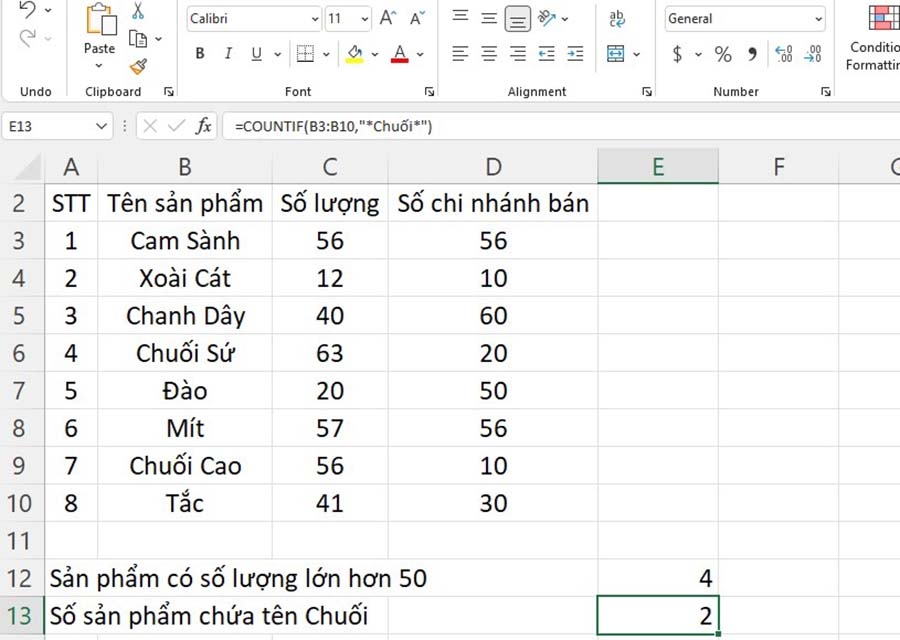Click the Increase Decimal icon
Screen dimensions: 900x640
783,54
